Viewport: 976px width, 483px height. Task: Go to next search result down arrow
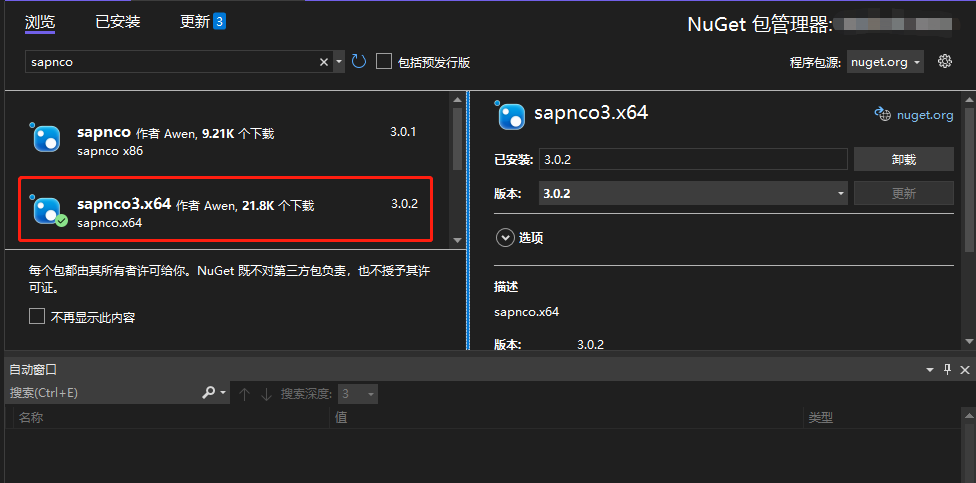coord(266,393)
